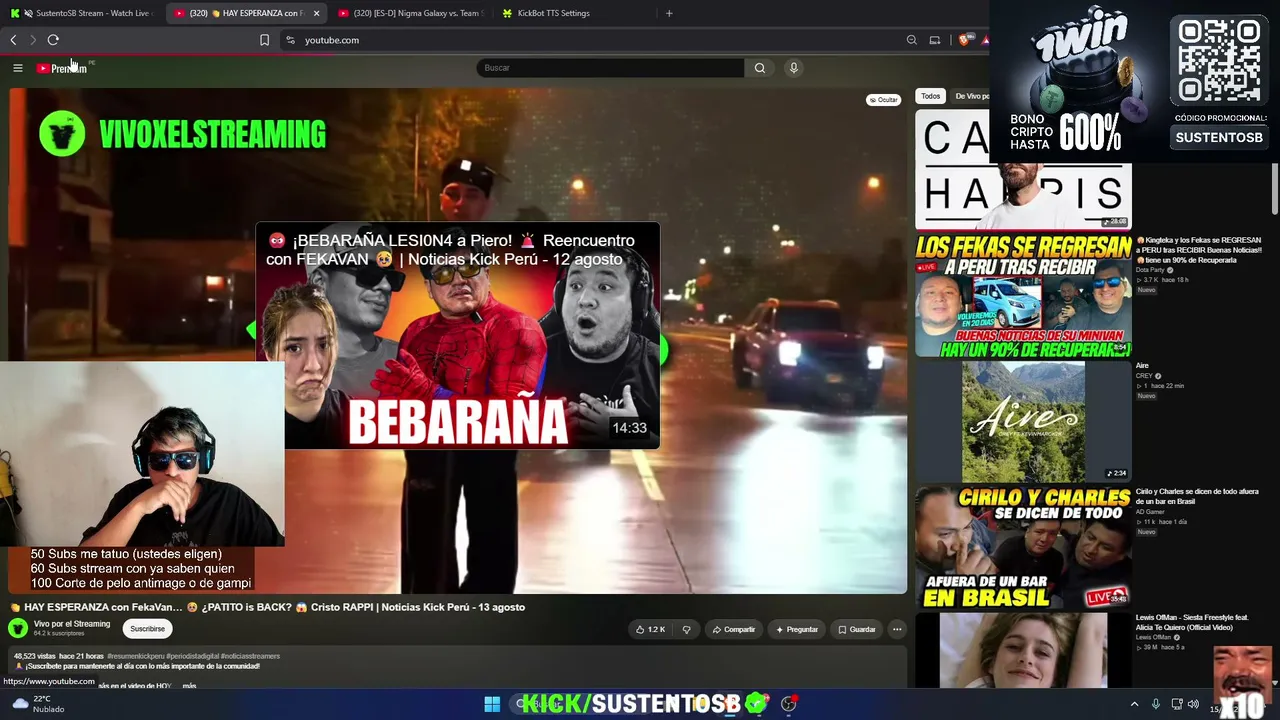Open Los Fekas se regresan video thumbnail

1023,295
